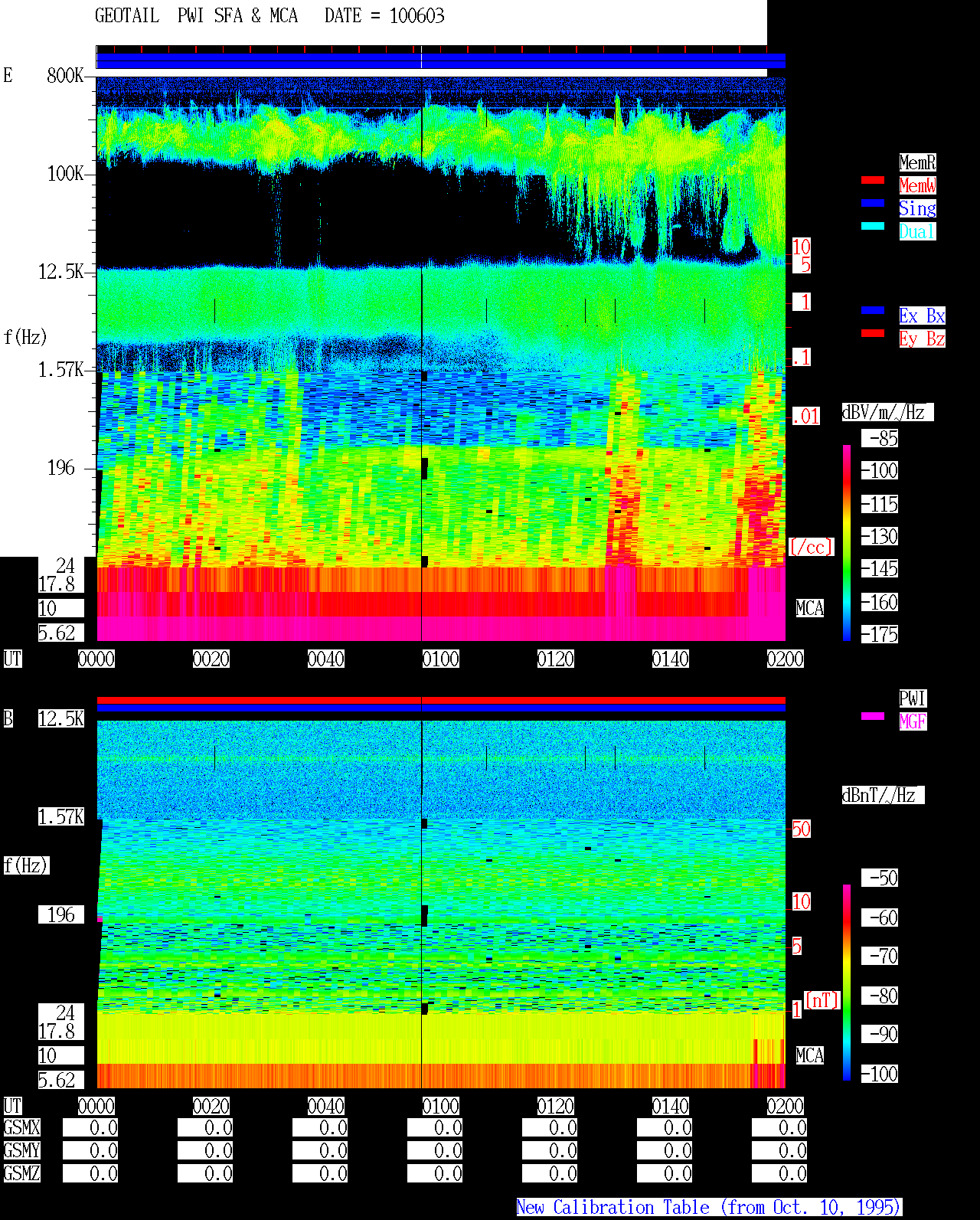This screenshot has width=980, height=1220.
Task: Click the [nT] unit label
Action: click(822, 1000)
